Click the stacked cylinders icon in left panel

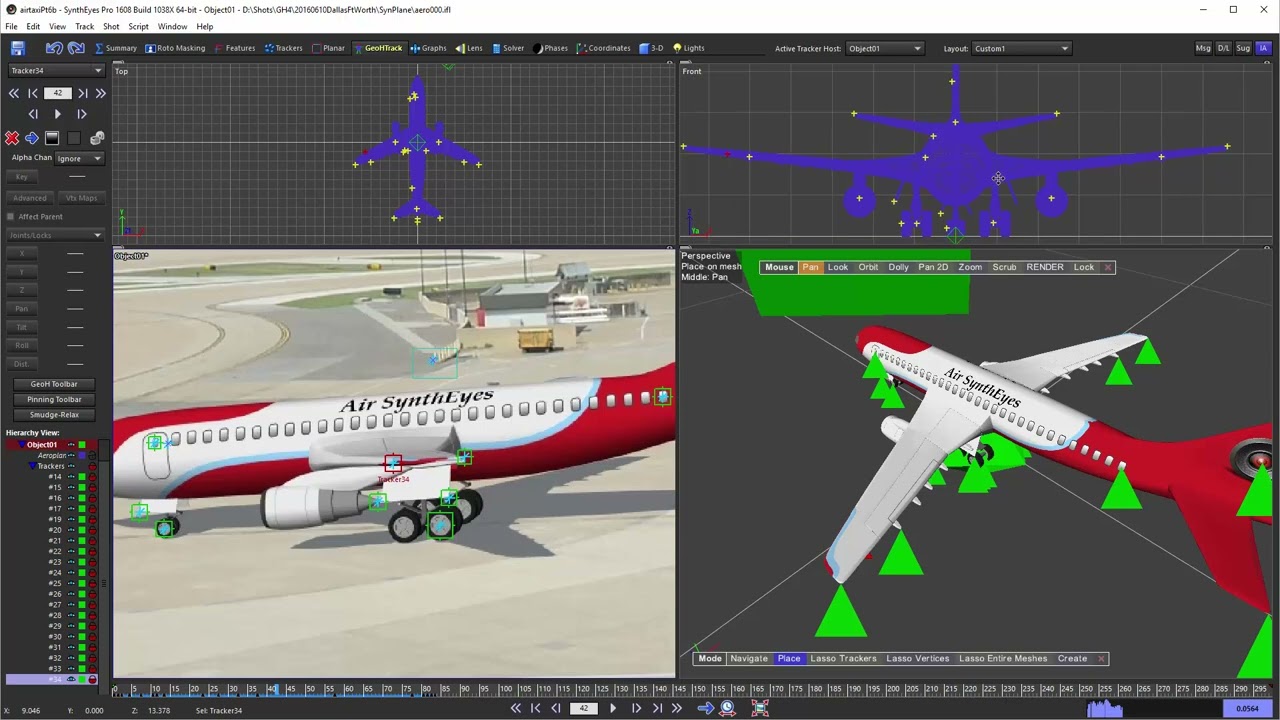97,138
